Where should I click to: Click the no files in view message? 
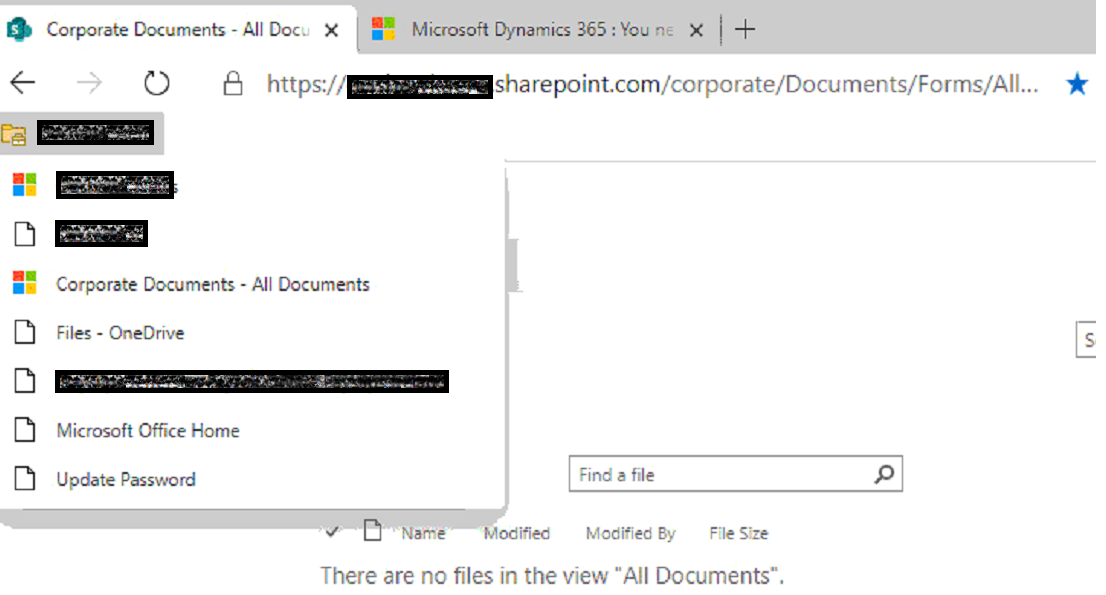(x=552, y=576)
